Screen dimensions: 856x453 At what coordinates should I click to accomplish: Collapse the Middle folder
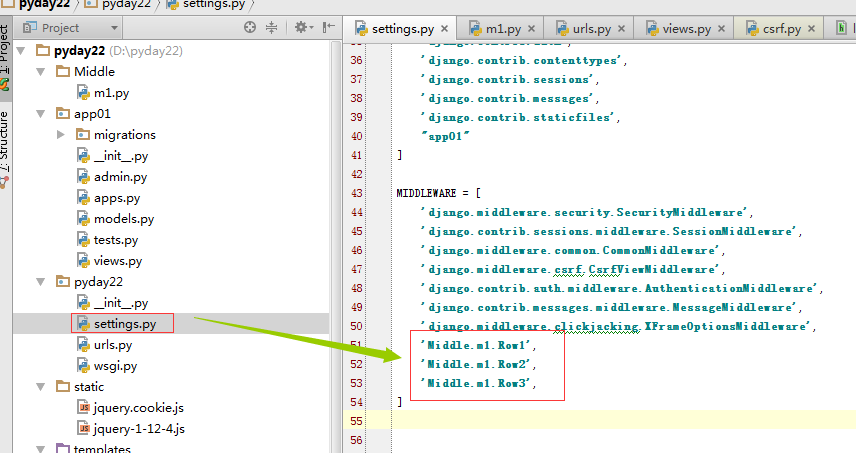(40, 72)
